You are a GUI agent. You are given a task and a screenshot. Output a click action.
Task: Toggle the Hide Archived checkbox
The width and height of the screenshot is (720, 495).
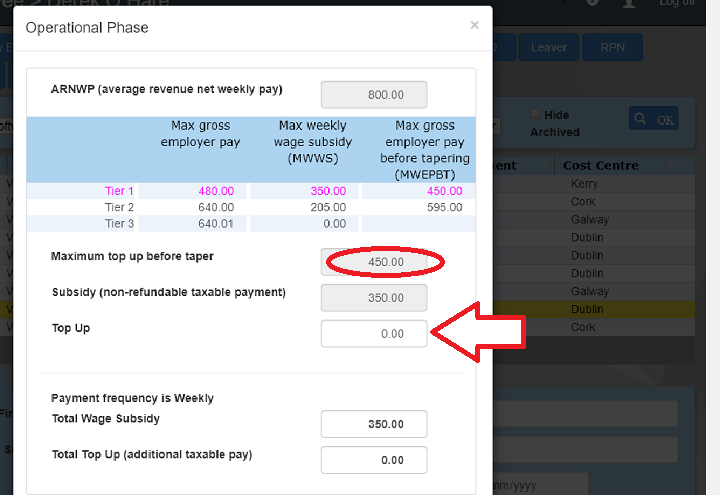coord(536,115)
